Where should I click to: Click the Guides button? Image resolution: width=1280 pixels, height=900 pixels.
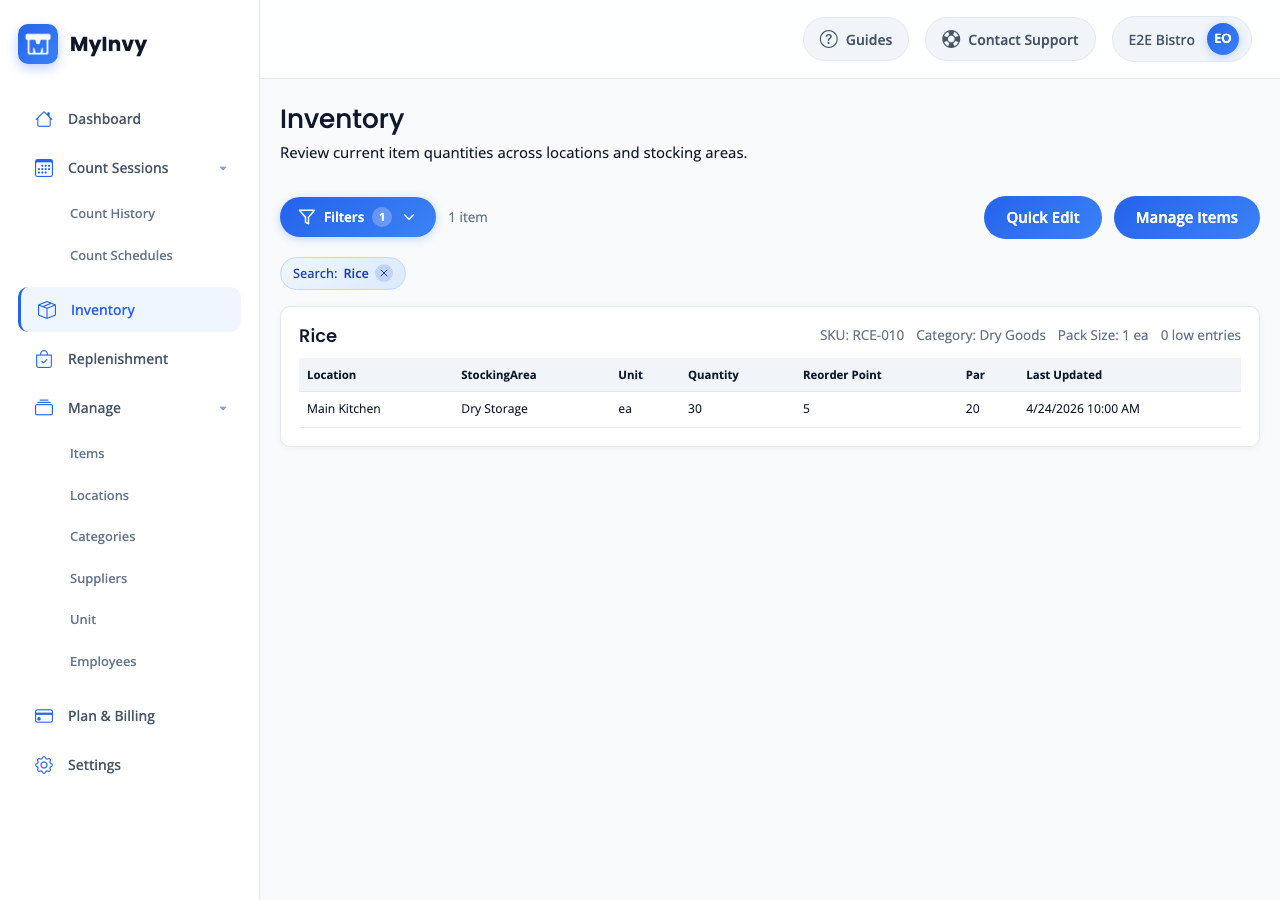pyautogui.click(x=856, y=39)
